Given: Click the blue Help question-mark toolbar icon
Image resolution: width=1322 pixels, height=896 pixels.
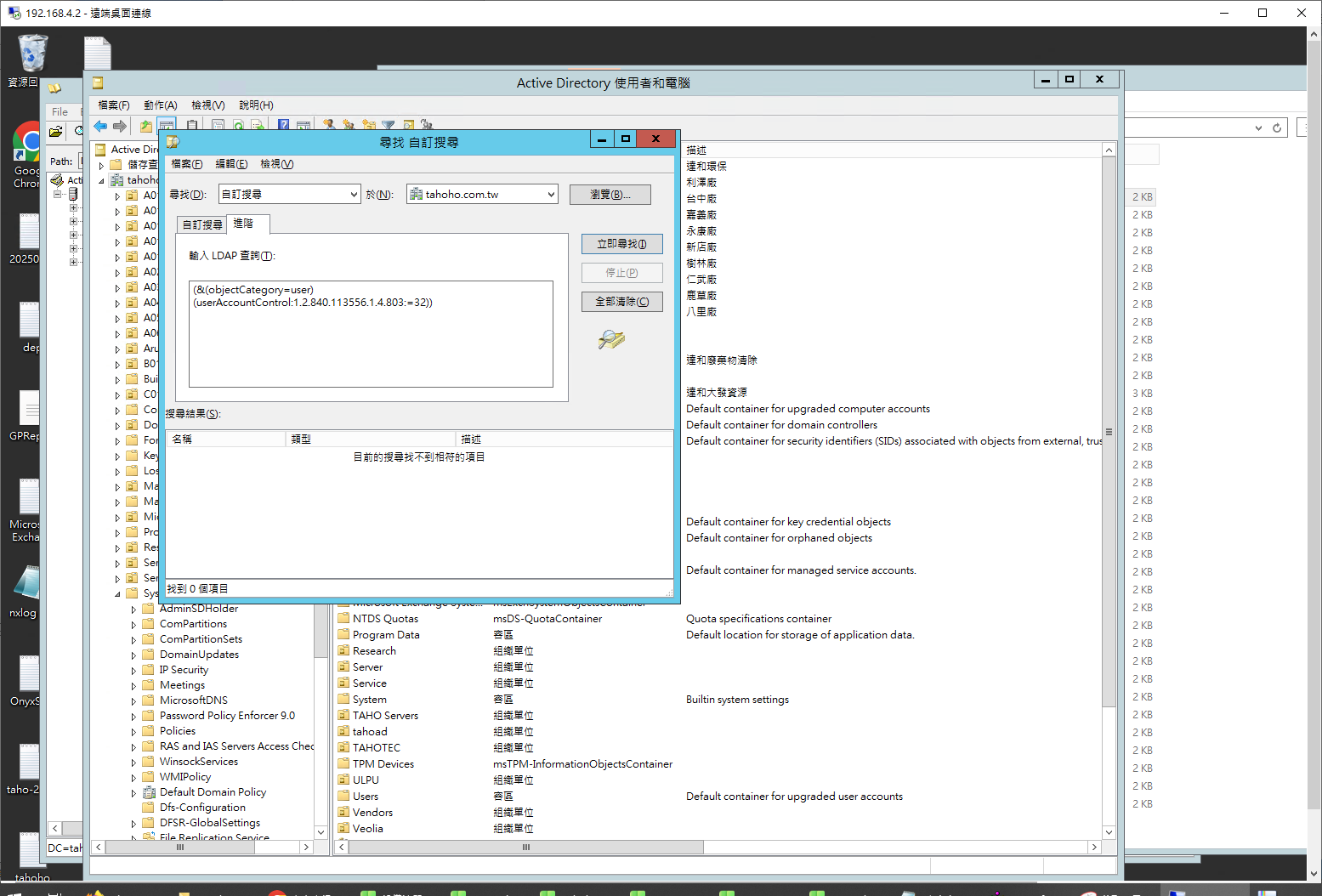Looking at the screenshot, I should (x=283, y=126).
